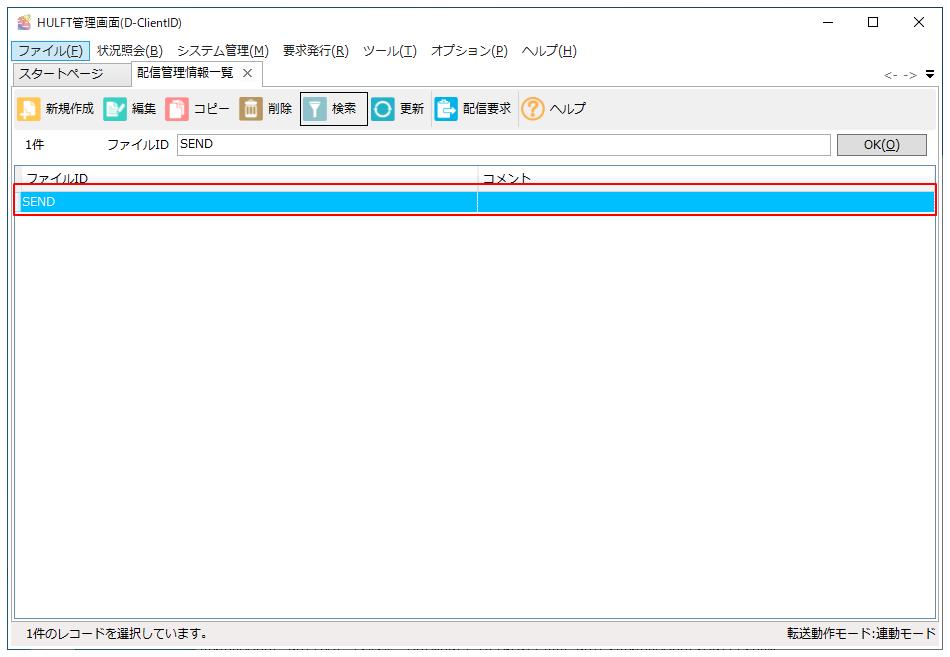
Task: Open ヘルプ via the question mark icon
Action: click(x=533, y=109)
